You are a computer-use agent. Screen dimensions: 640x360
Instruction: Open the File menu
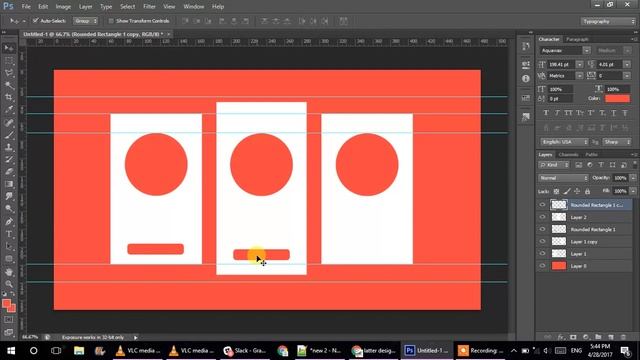[26, 7]
